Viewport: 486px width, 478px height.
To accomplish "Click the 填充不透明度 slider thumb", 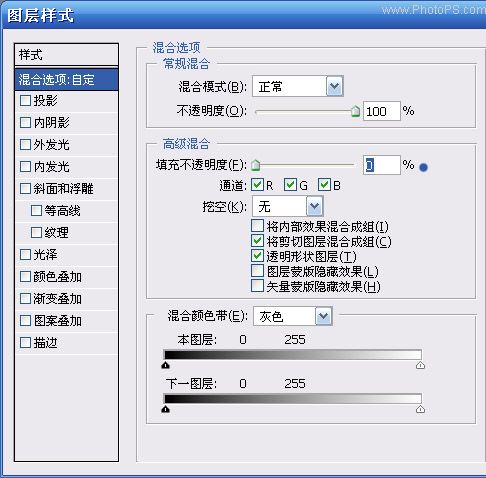I will click(x=255, y=165).
